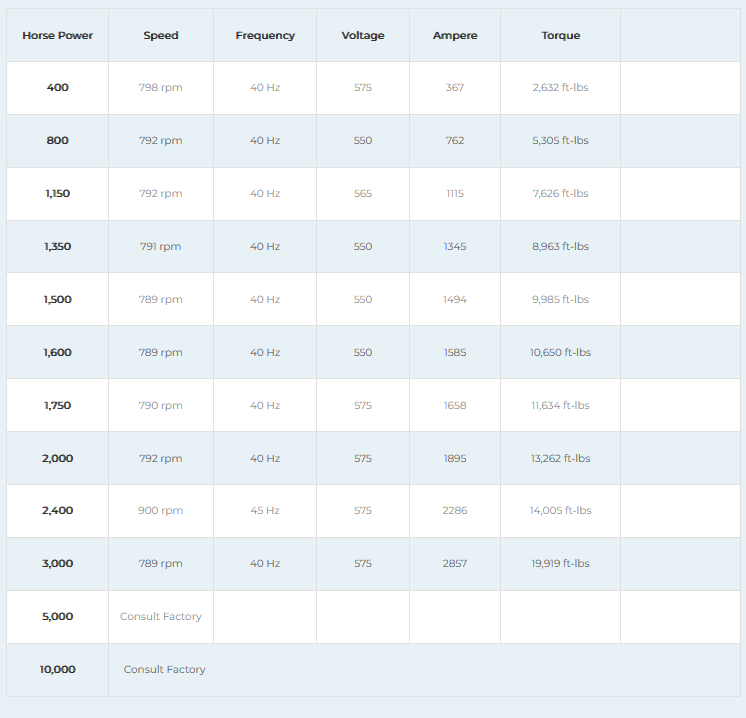Click Consult Factory in the 5,000 row
Screen dimensions: 746x718
[x=160, y=617]
